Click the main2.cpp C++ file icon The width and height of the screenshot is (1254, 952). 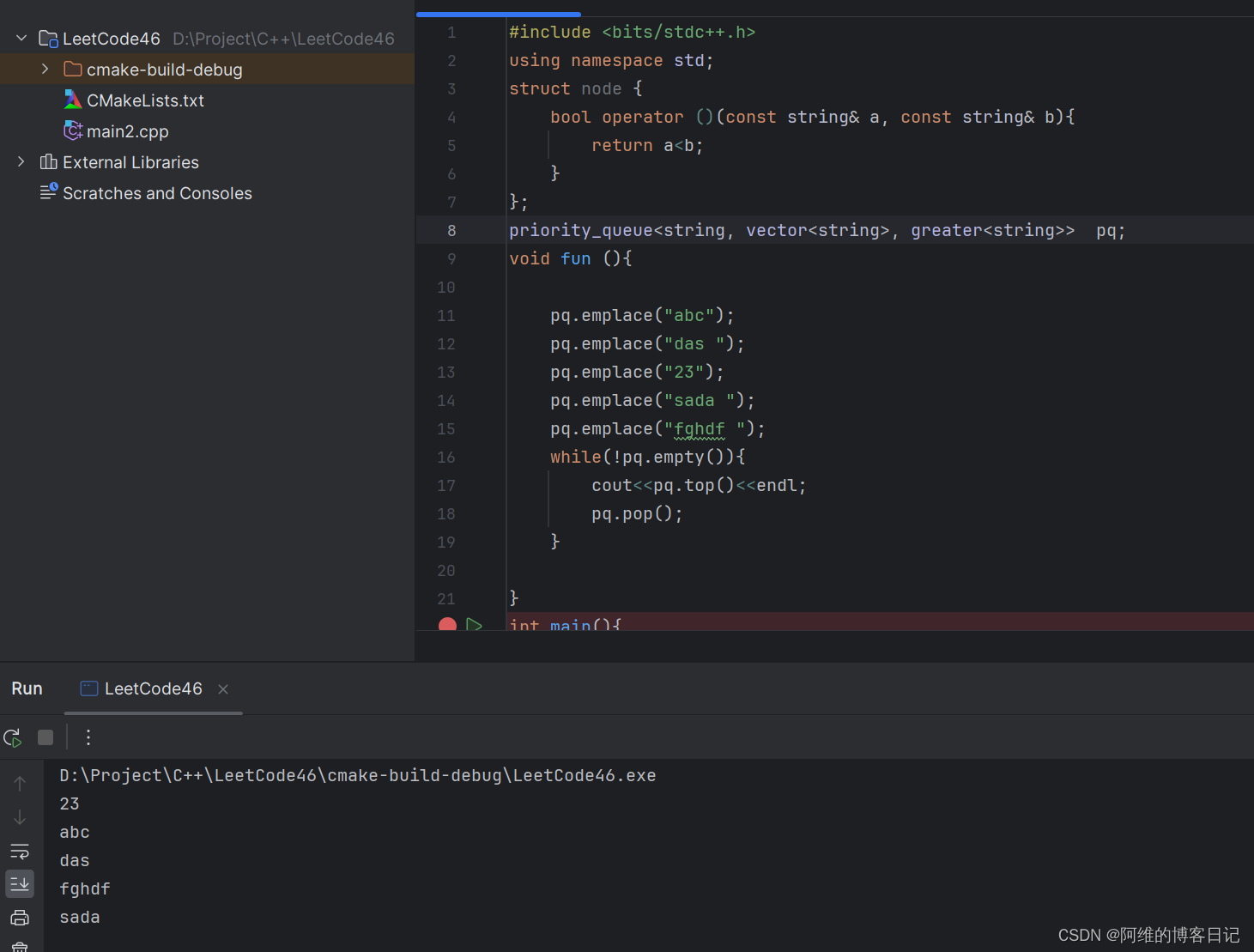(x=73, y=130)
